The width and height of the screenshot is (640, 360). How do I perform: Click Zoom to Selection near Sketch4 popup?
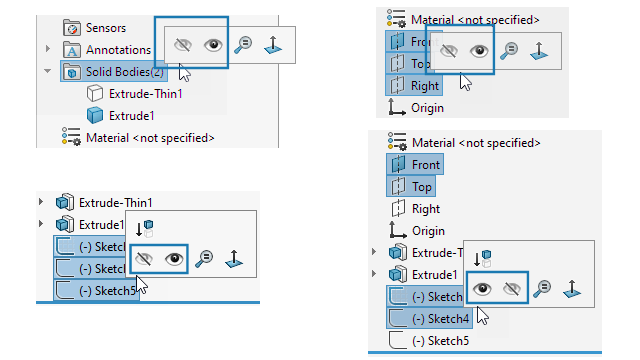click(x=542, y=289)
